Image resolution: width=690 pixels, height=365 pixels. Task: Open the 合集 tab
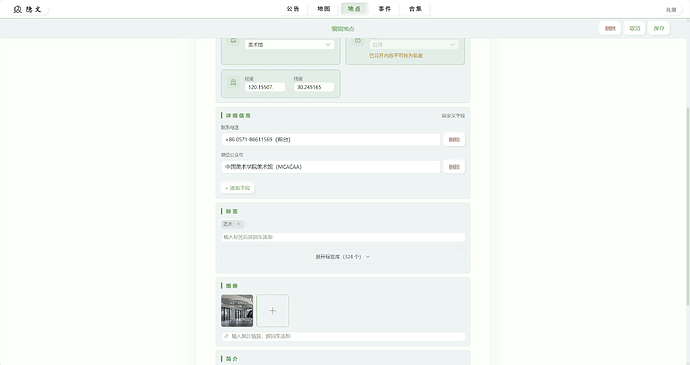(415, 9)
